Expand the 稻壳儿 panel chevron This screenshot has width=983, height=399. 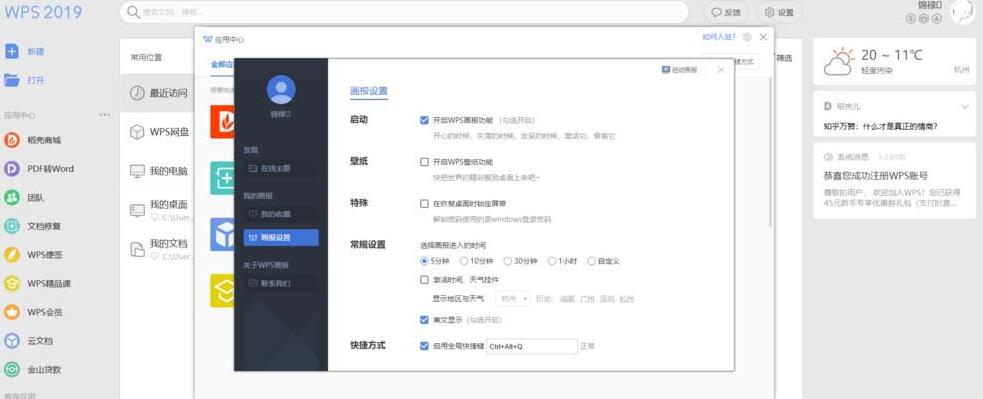coord(965,107)
